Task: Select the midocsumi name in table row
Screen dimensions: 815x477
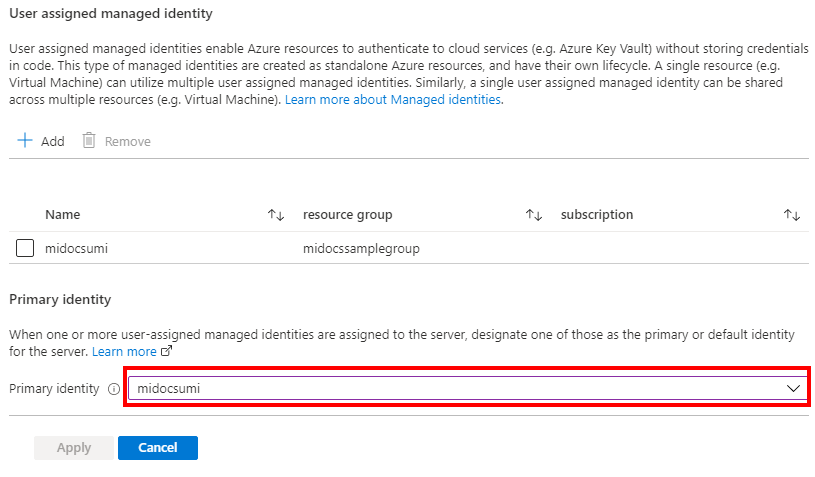Action: pyautogui.click(x=77, y=249)
